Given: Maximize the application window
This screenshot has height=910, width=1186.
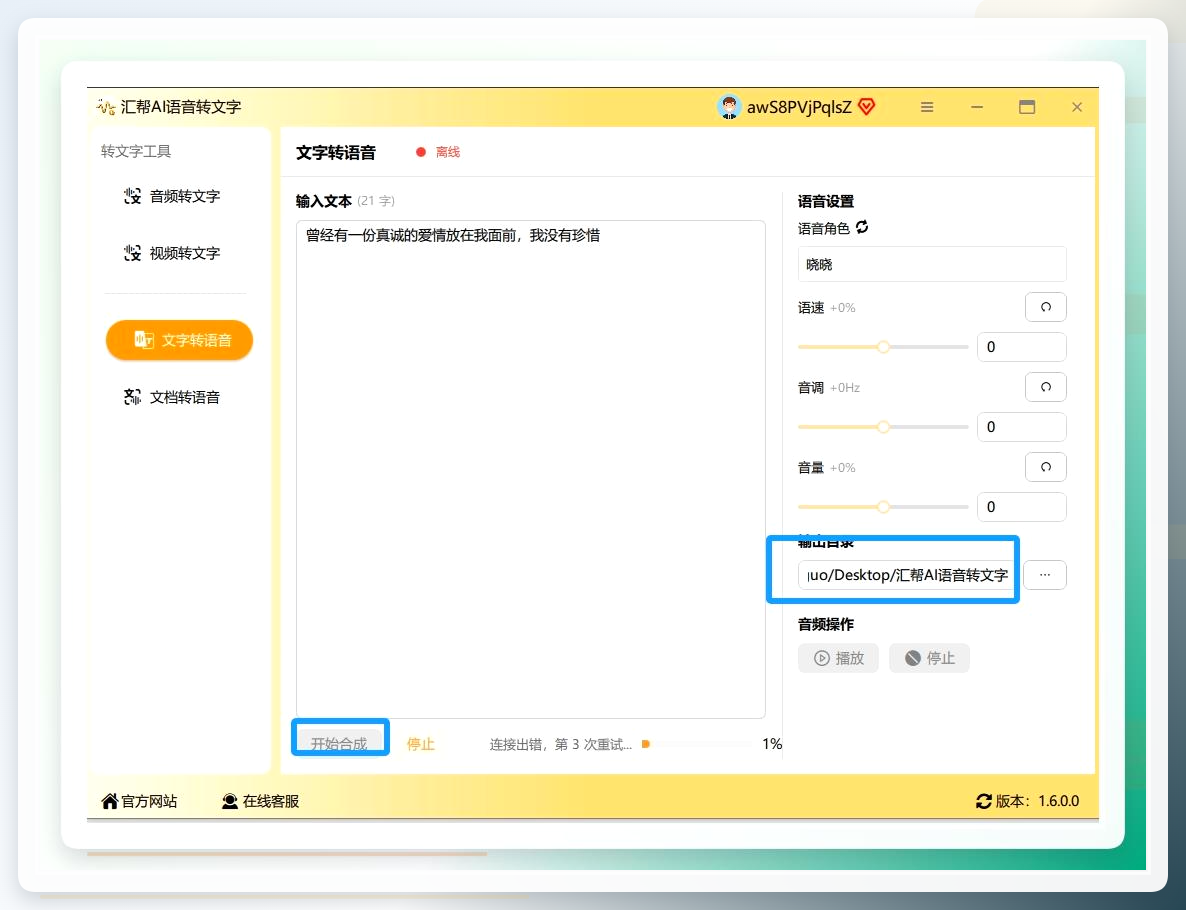Looking at the screenshot, I should click(x=1026, y=107).
